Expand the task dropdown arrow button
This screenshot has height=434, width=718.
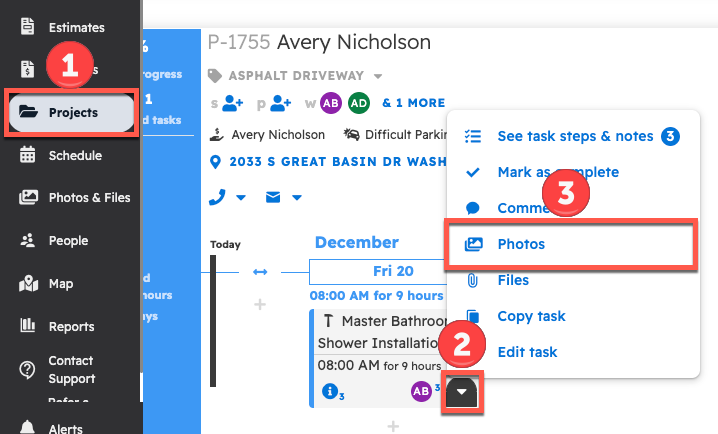tap(460, 391)
